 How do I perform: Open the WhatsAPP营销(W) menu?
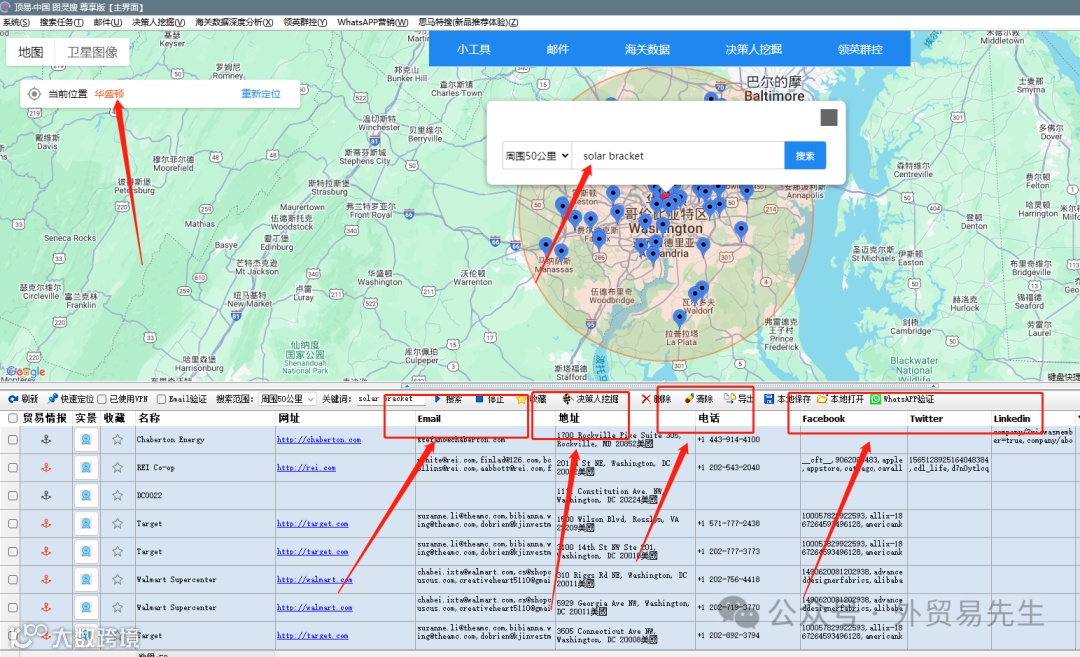373,22
